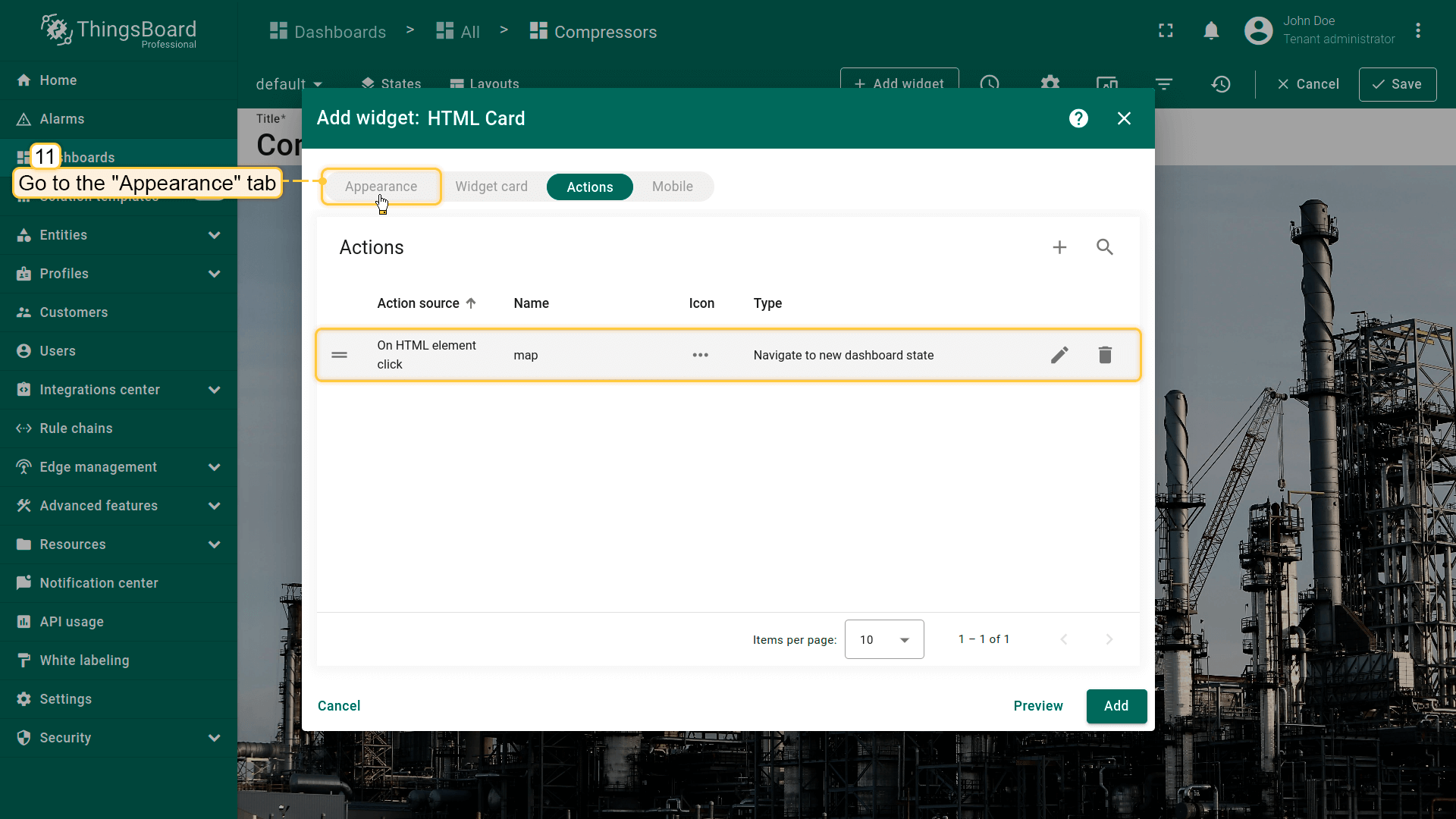The image size is (1456, 819).
Task: Expand the Security sidebar section
Action: pyautogui.click(x=214, y=738)
